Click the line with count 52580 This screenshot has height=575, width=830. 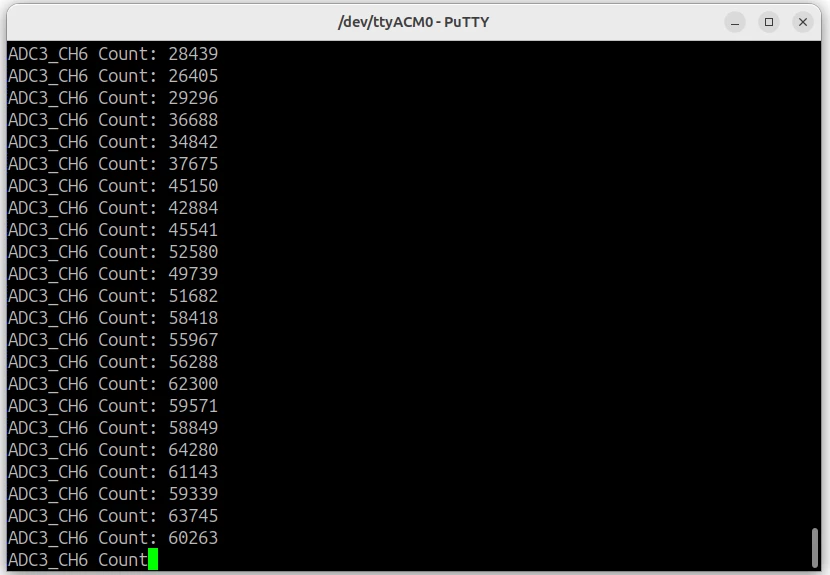click(113, 251)
